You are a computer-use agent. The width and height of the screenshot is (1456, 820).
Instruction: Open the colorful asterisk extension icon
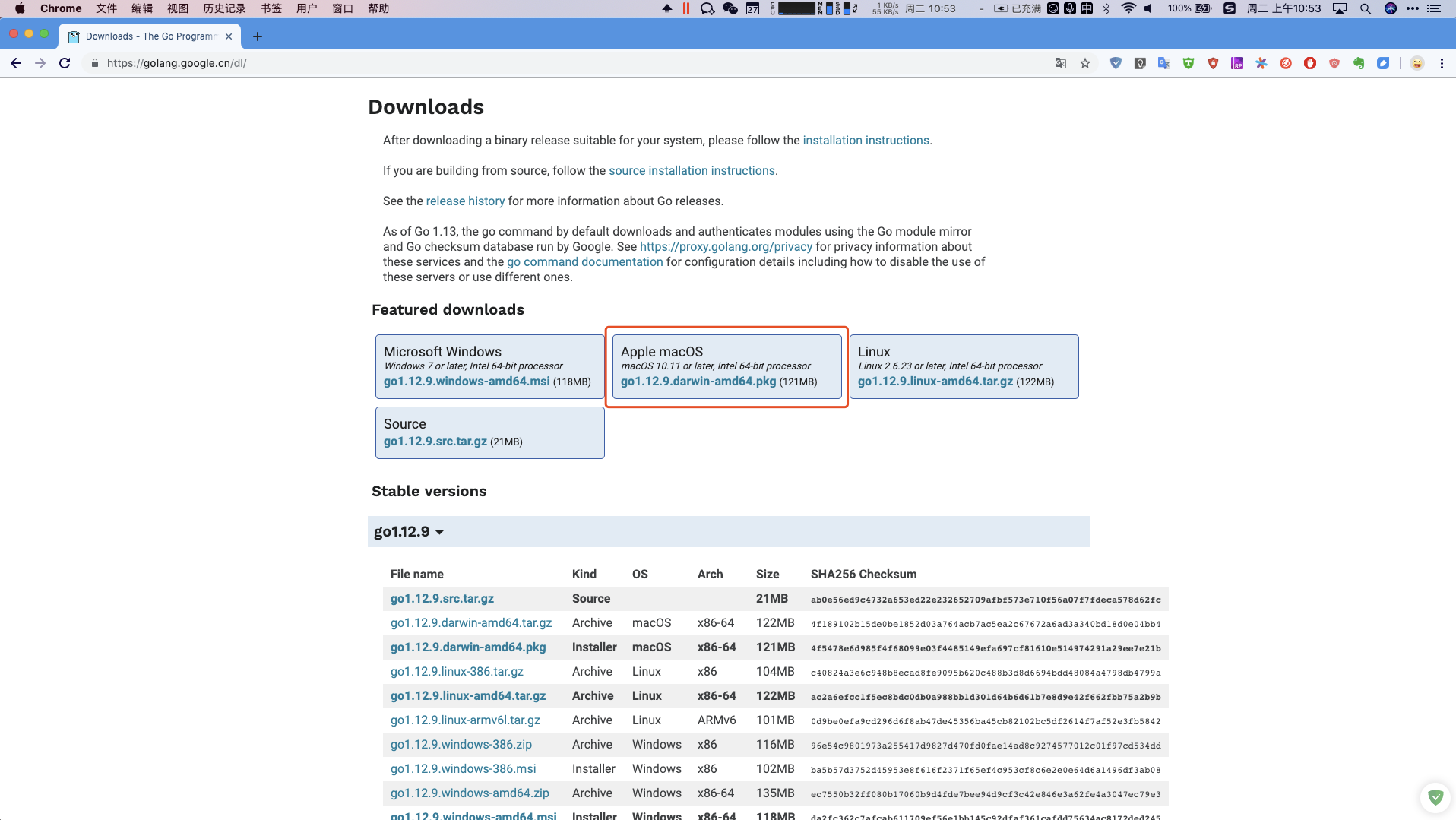pyautogui.click(x=1261, y=63)
